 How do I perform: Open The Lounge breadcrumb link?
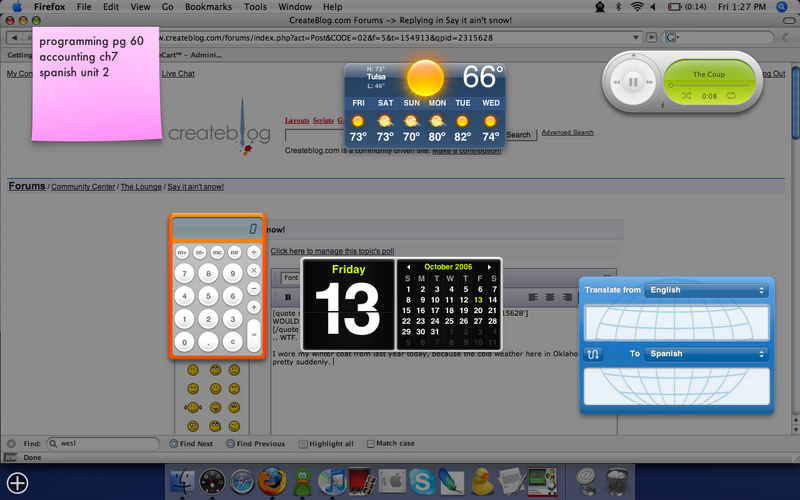click(141, 187)
